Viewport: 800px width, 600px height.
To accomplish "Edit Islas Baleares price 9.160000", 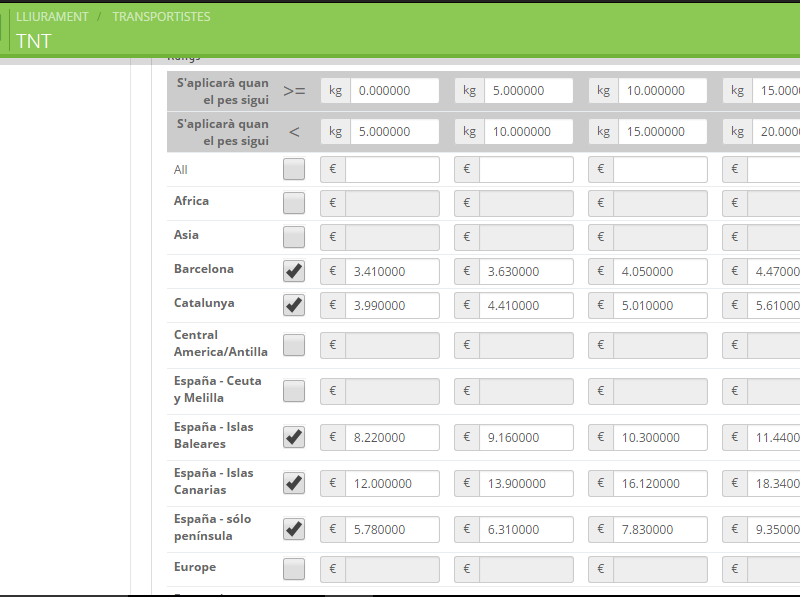I will (526, 437).
